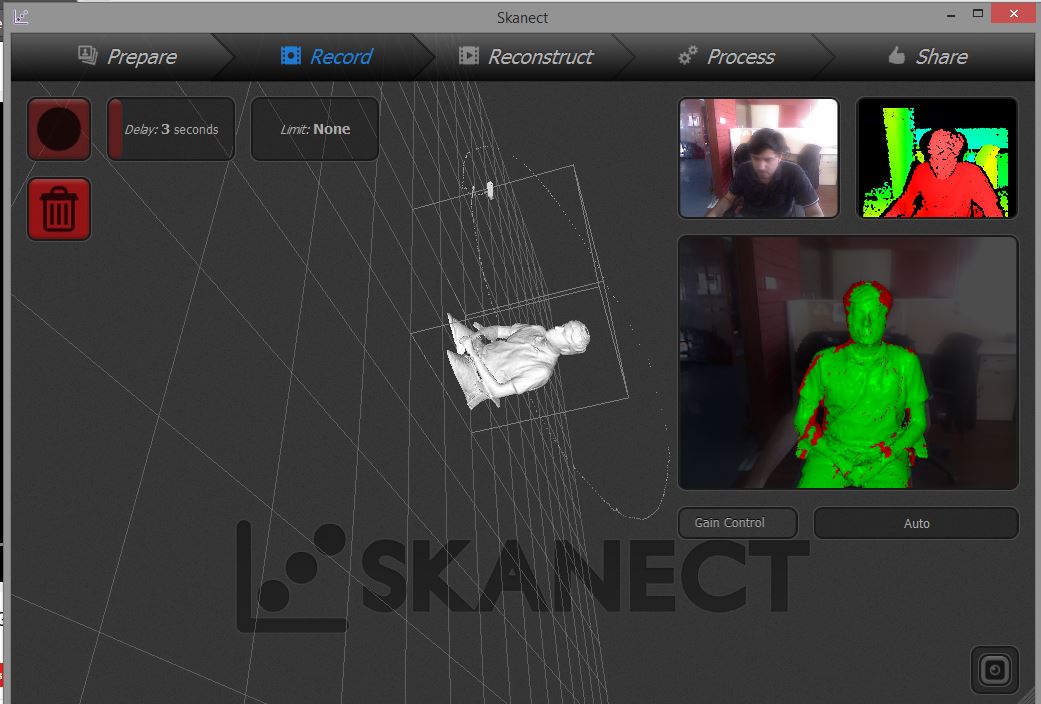Click the green scan feedback view
This screenshot has height=704, width=1041.
848,363
